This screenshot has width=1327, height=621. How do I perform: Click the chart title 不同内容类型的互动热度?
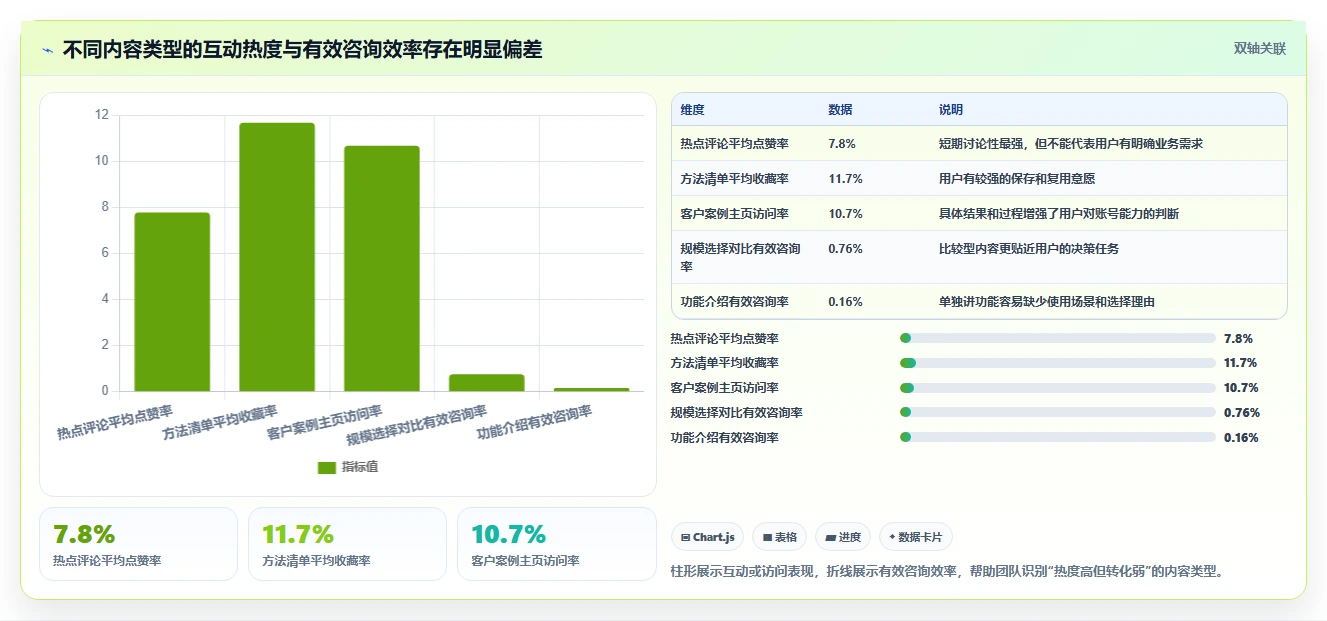click(302, 49)
